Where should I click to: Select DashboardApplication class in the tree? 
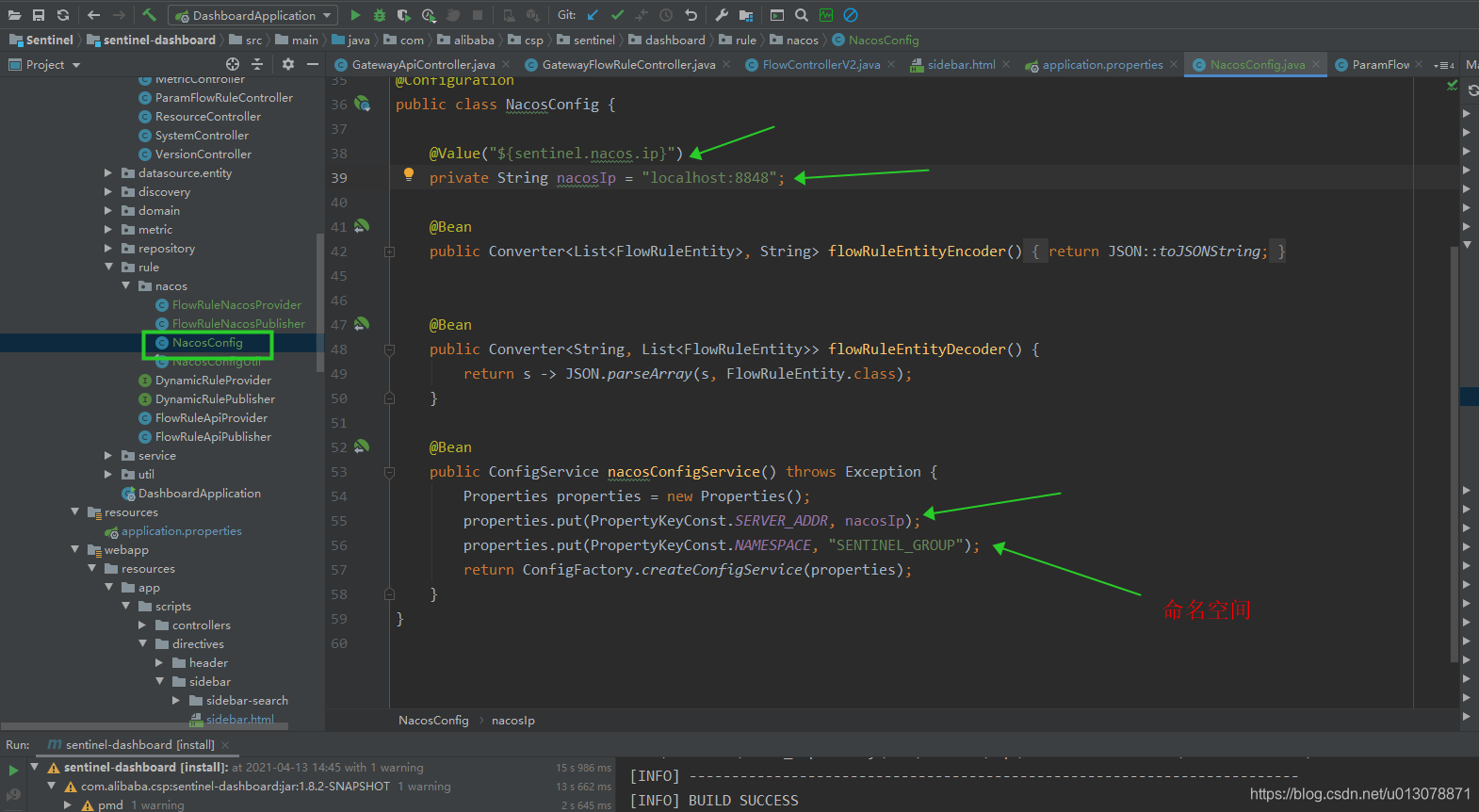pos(199,493)
